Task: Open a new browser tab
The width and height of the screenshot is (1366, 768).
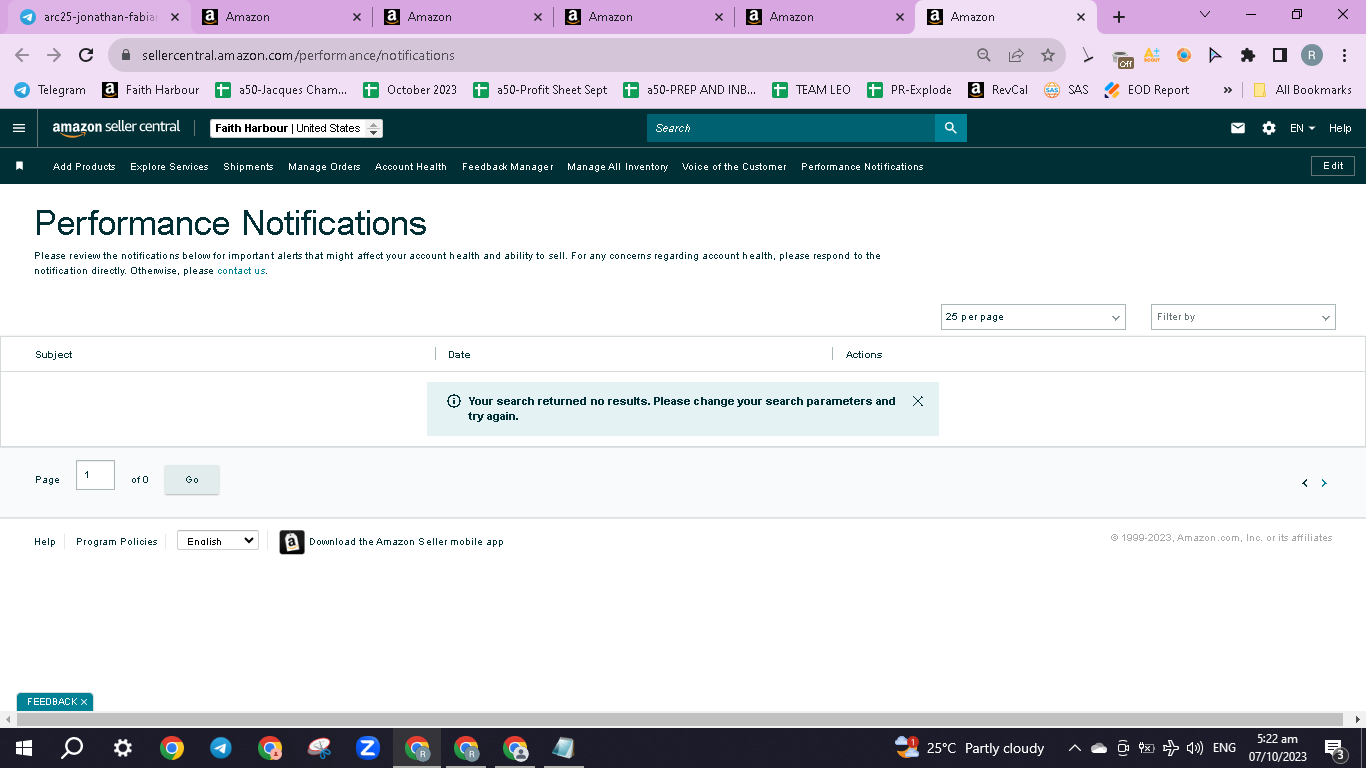Action: (x=1119, y=17)
